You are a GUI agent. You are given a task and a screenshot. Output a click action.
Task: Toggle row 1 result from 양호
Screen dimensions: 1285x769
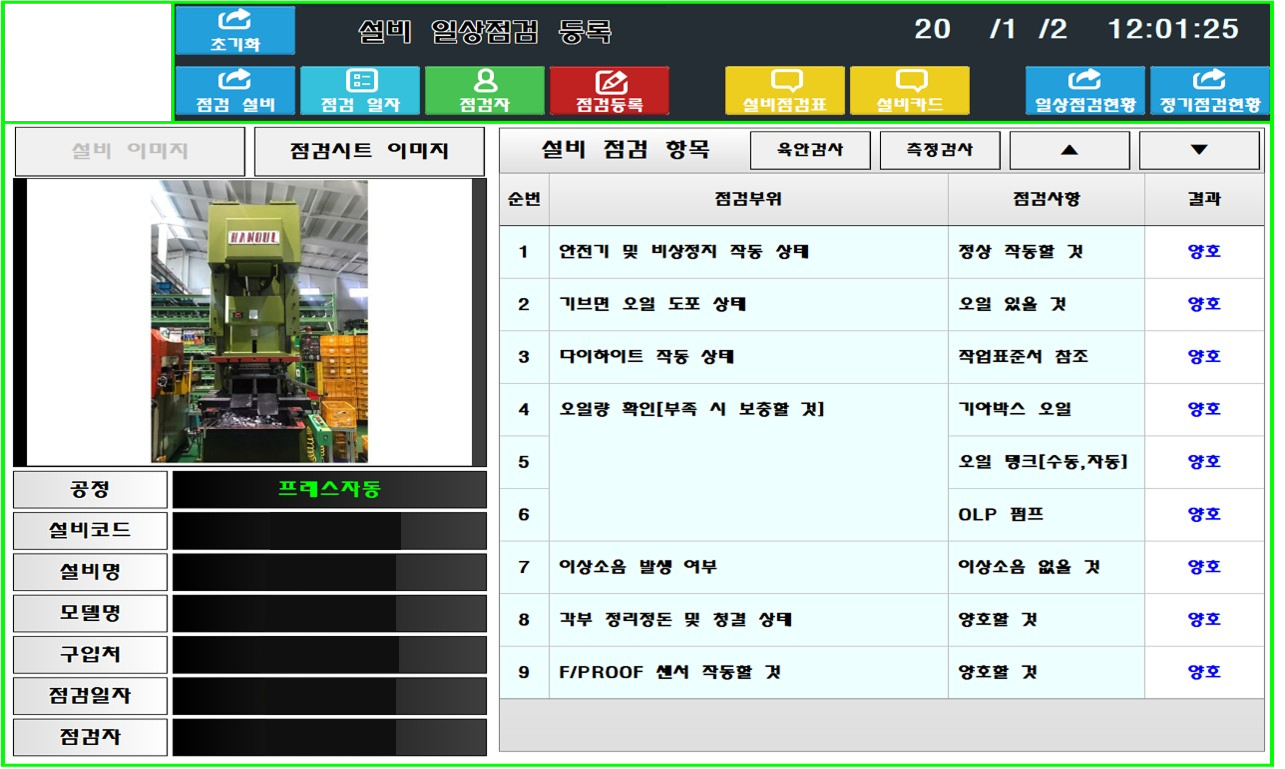(1202, 252)
